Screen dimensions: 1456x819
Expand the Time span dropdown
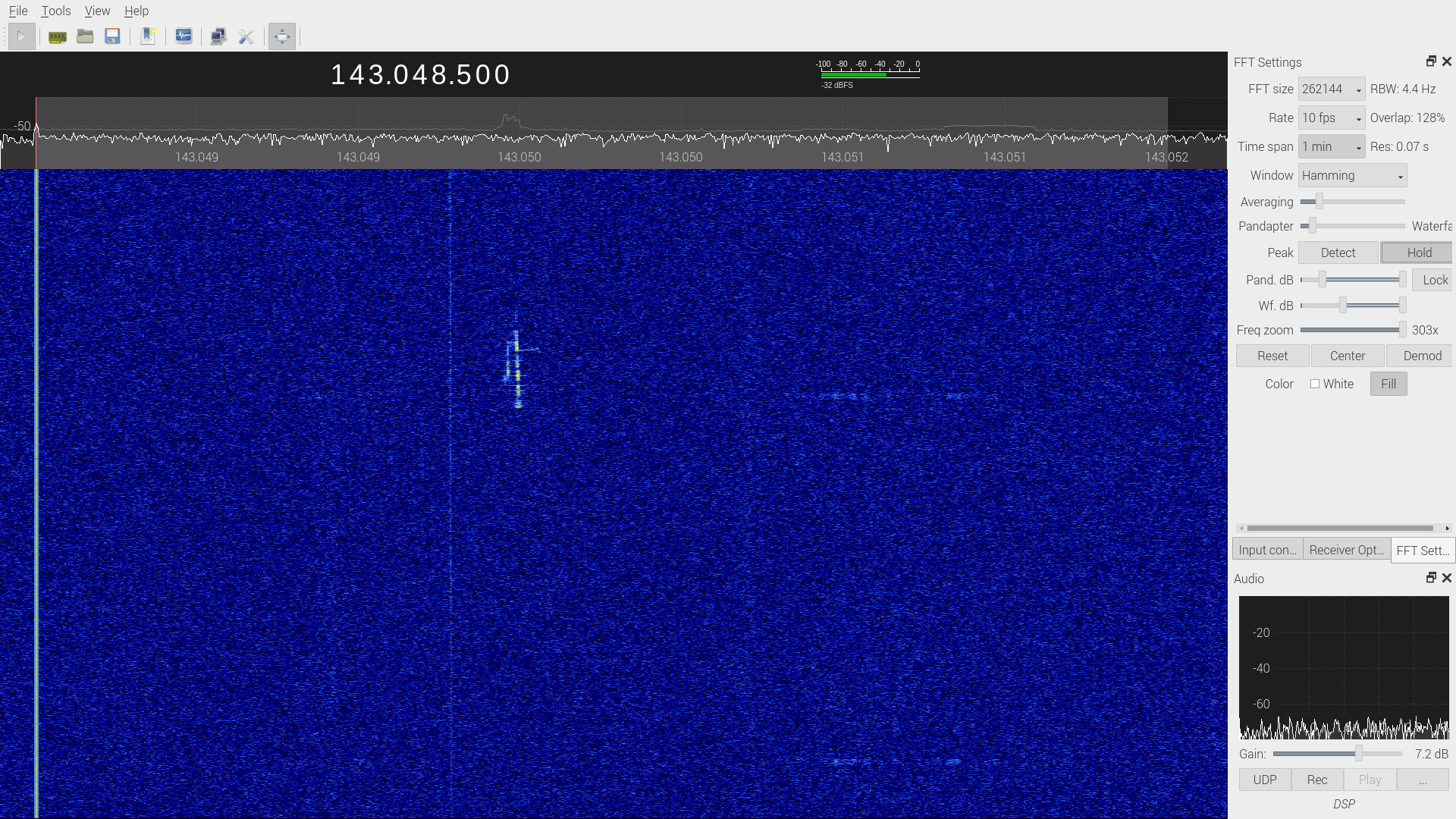pyautogui.click(x=1332, y=146)
